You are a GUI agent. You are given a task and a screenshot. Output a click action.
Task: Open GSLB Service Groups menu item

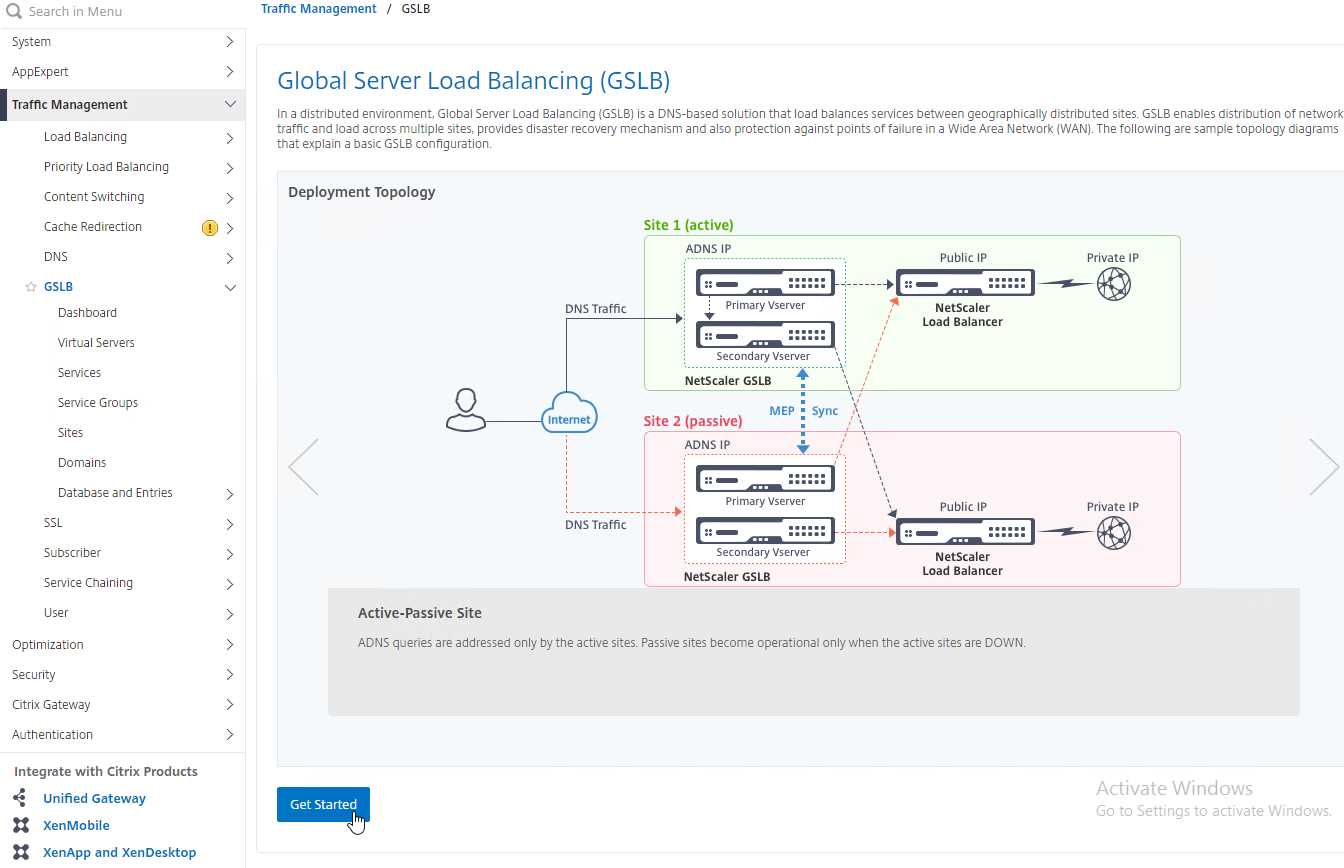pyautogui.click(x=98, y=403)
